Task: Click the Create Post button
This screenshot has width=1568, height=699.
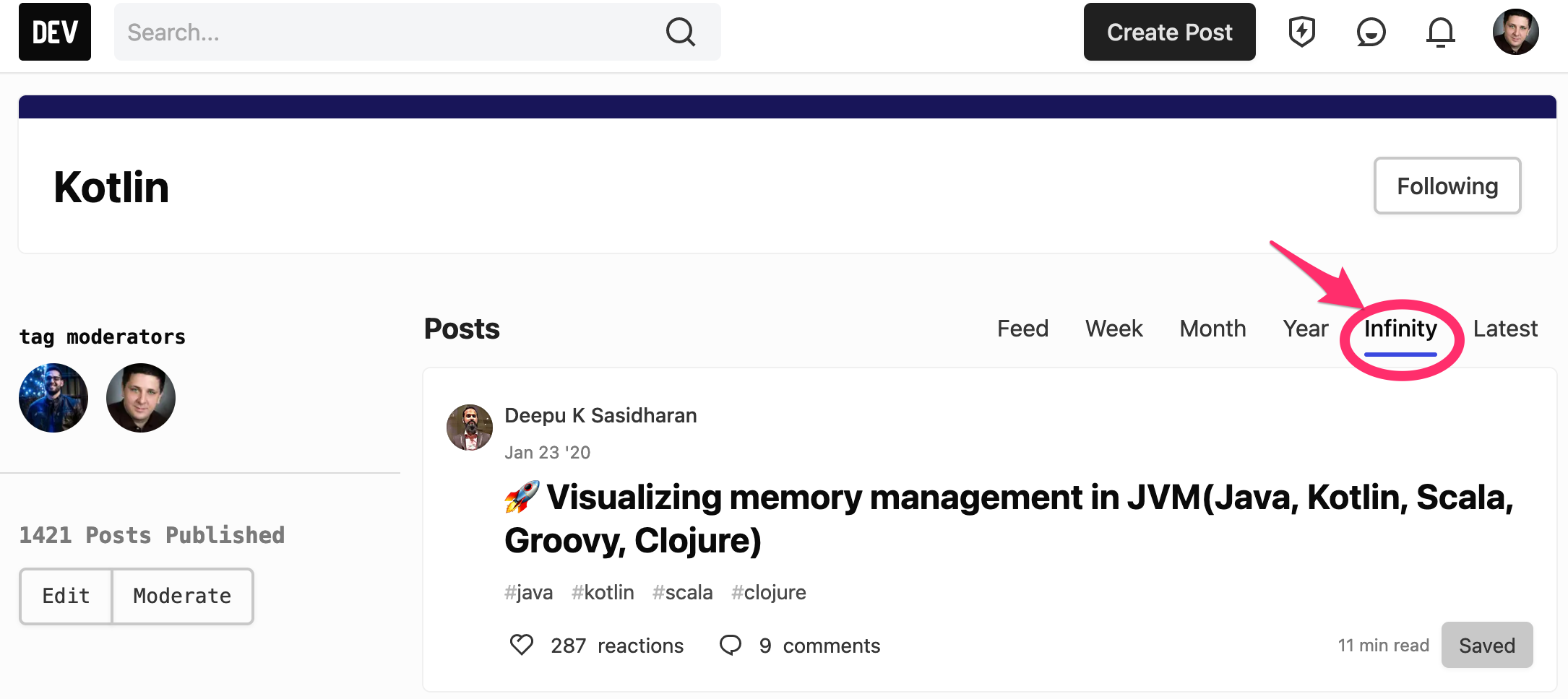Action: pos(1169,32)
